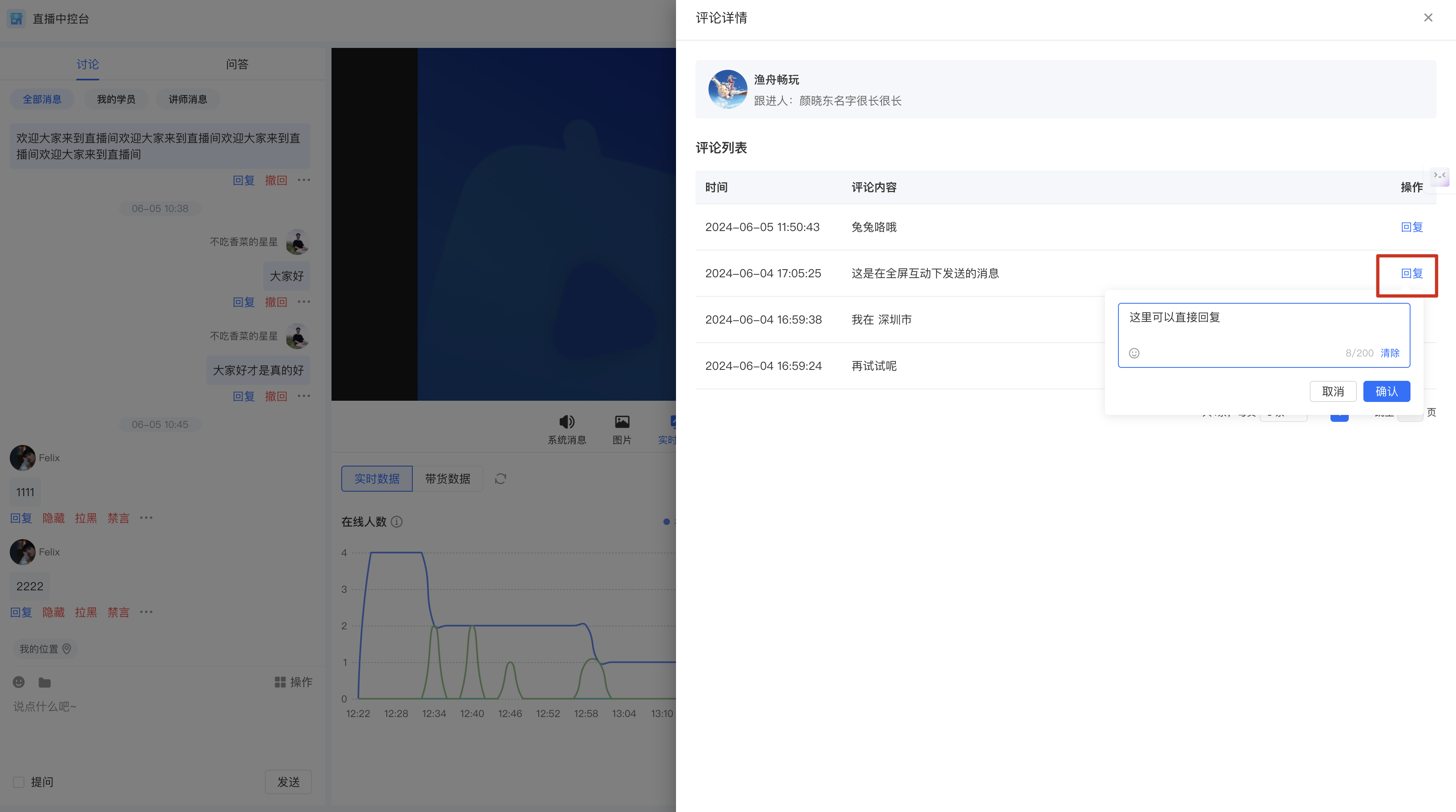
Task: Open the folder icon in chat input bar
Action: click(45, 682)
